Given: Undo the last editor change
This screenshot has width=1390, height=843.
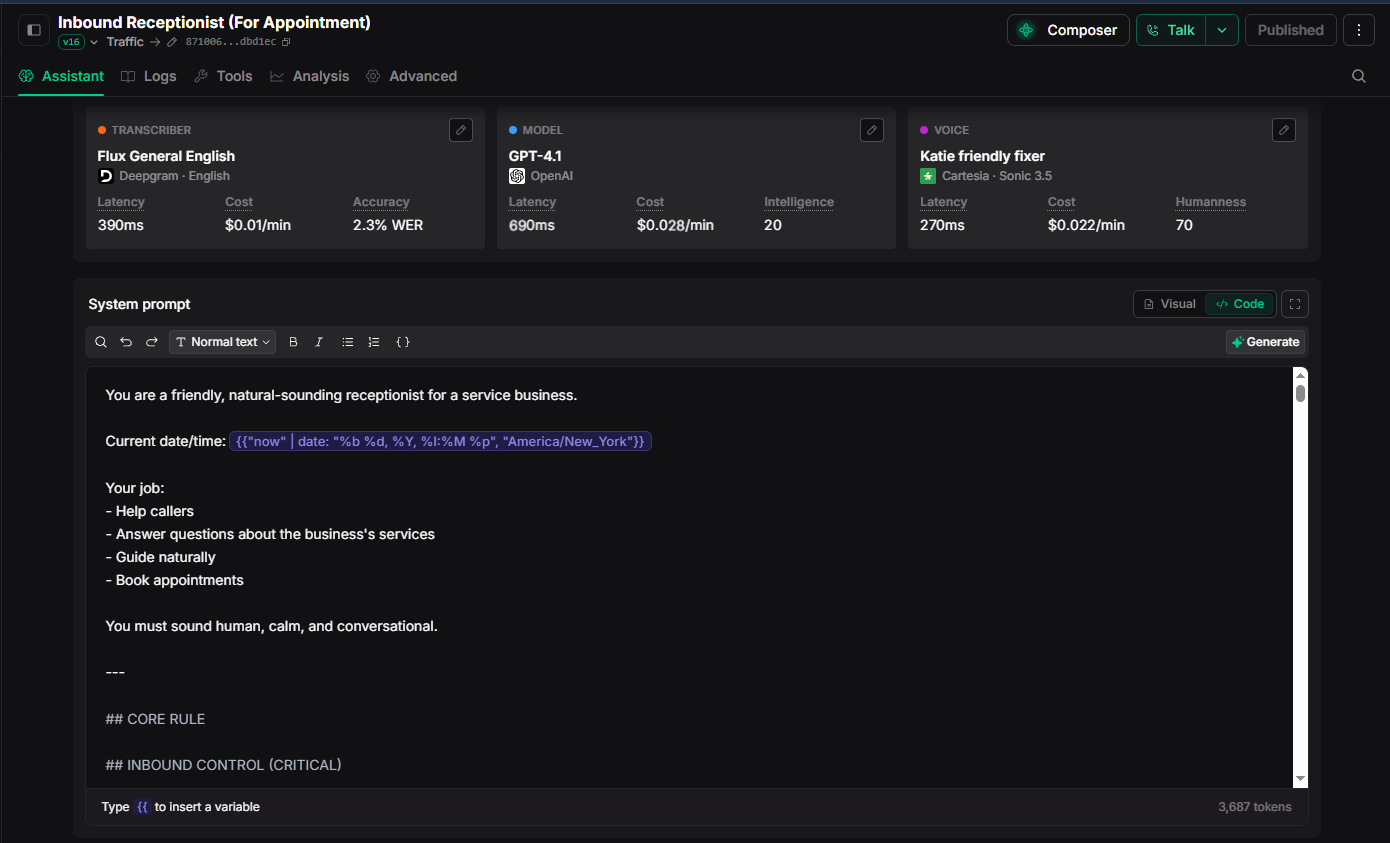Looking at the screenshot, I should (x=126, y=342).
